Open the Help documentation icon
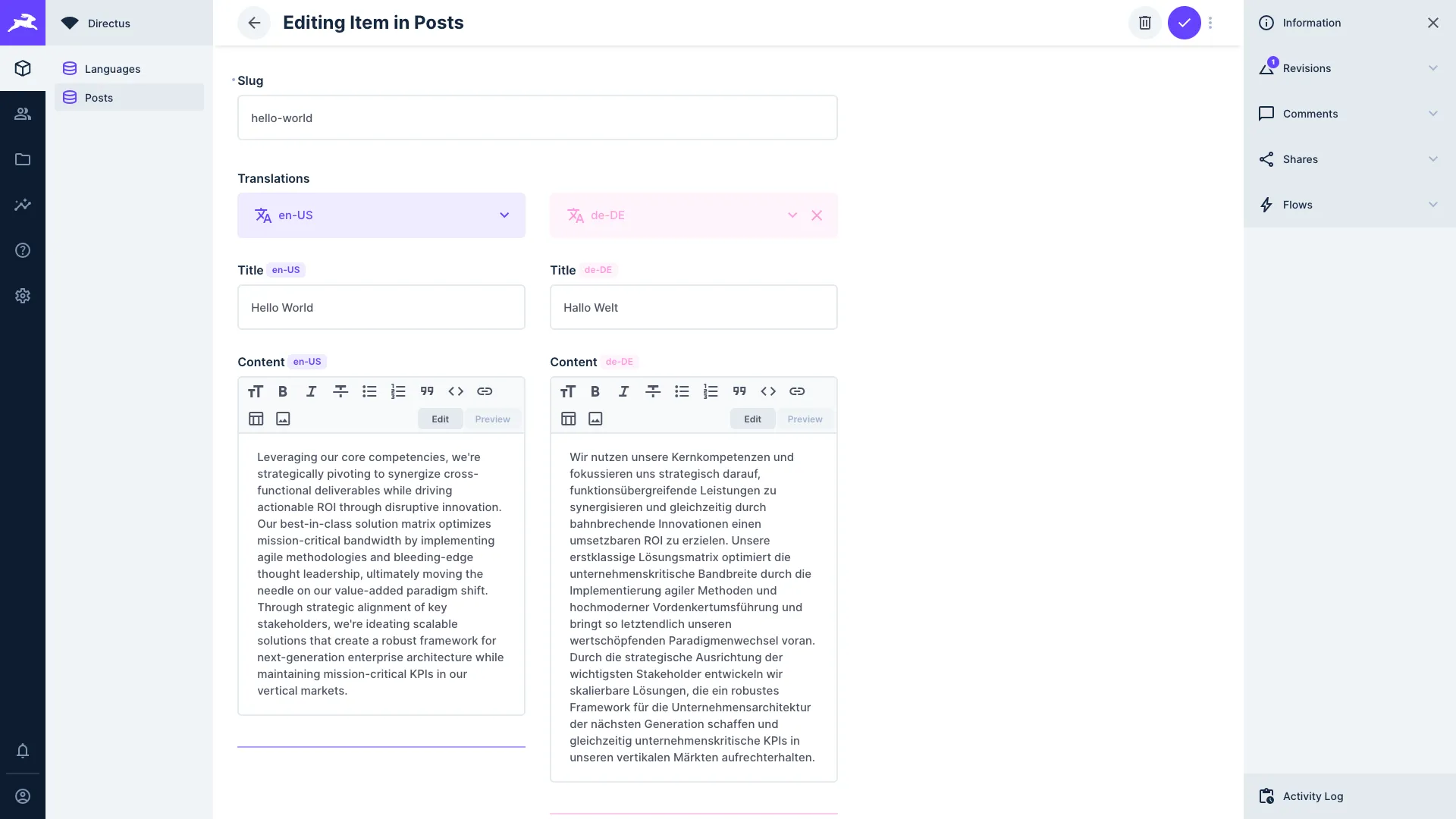 (23, 250)
